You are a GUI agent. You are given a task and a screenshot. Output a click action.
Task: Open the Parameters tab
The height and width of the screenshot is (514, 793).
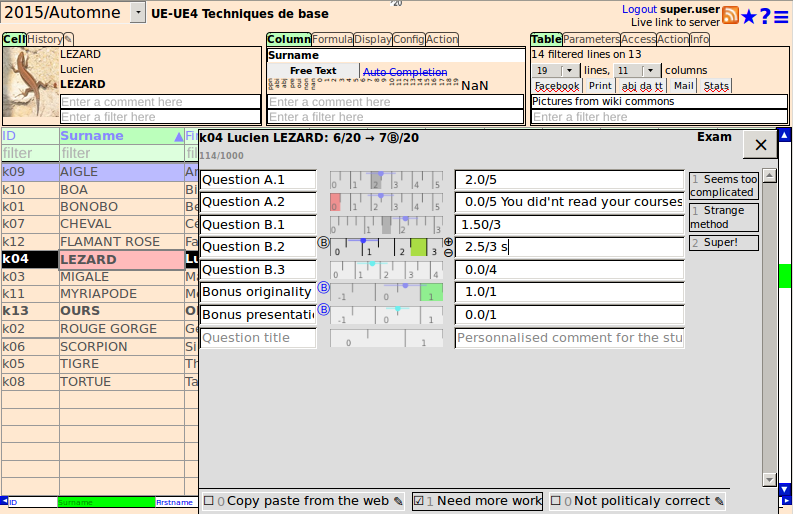[x=591, y=40]
